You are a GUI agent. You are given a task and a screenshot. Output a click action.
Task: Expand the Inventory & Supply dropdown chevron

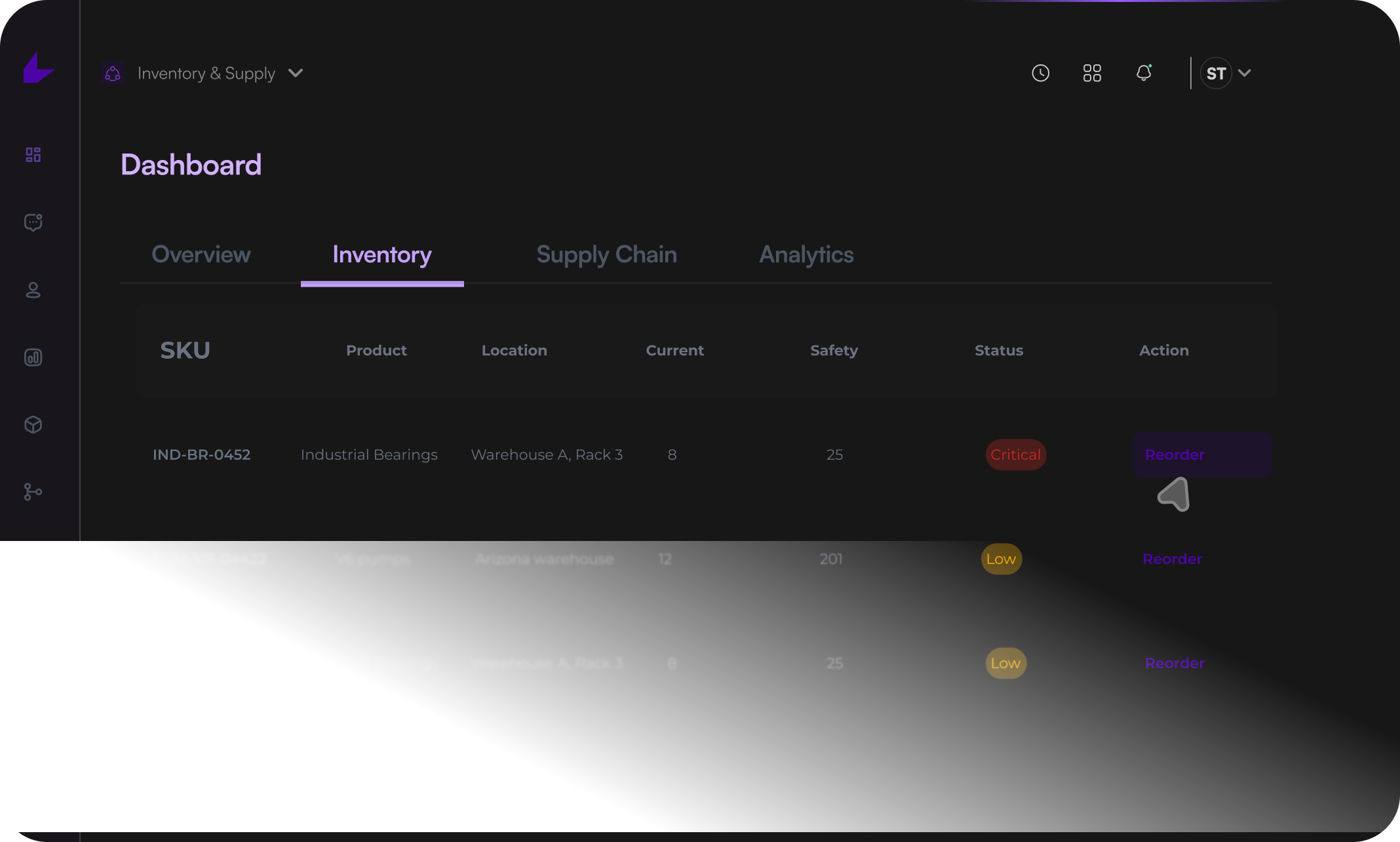coord(296,73)
